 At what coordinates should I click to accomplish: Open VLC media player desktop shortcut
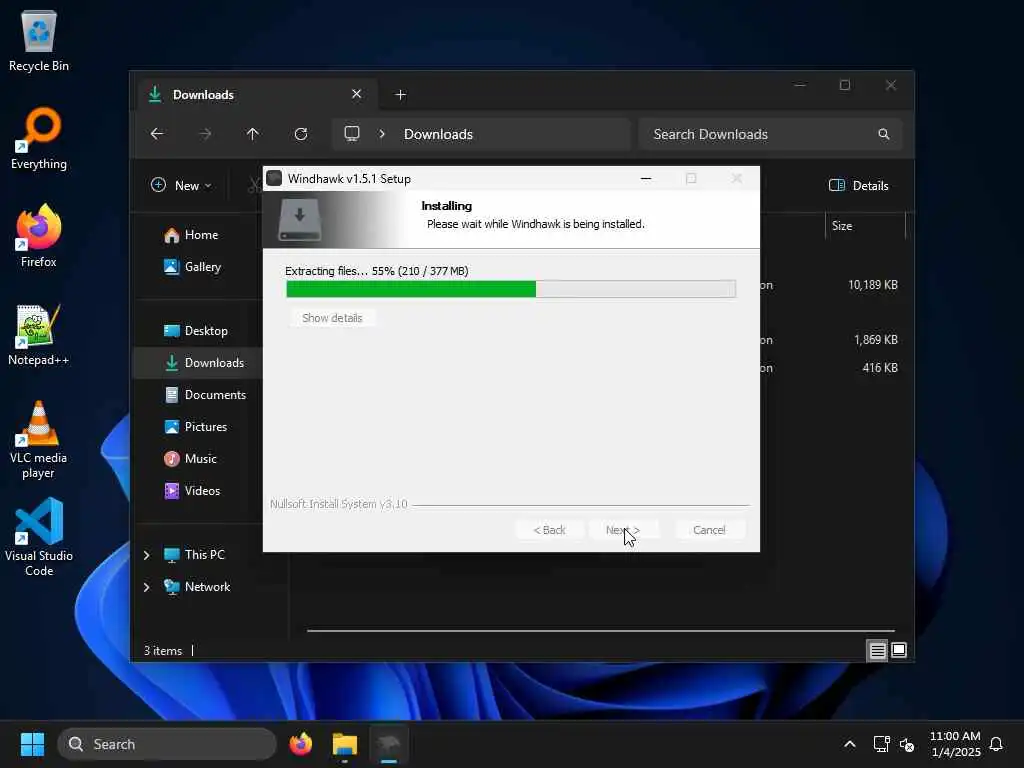click(x=39, y=440)
